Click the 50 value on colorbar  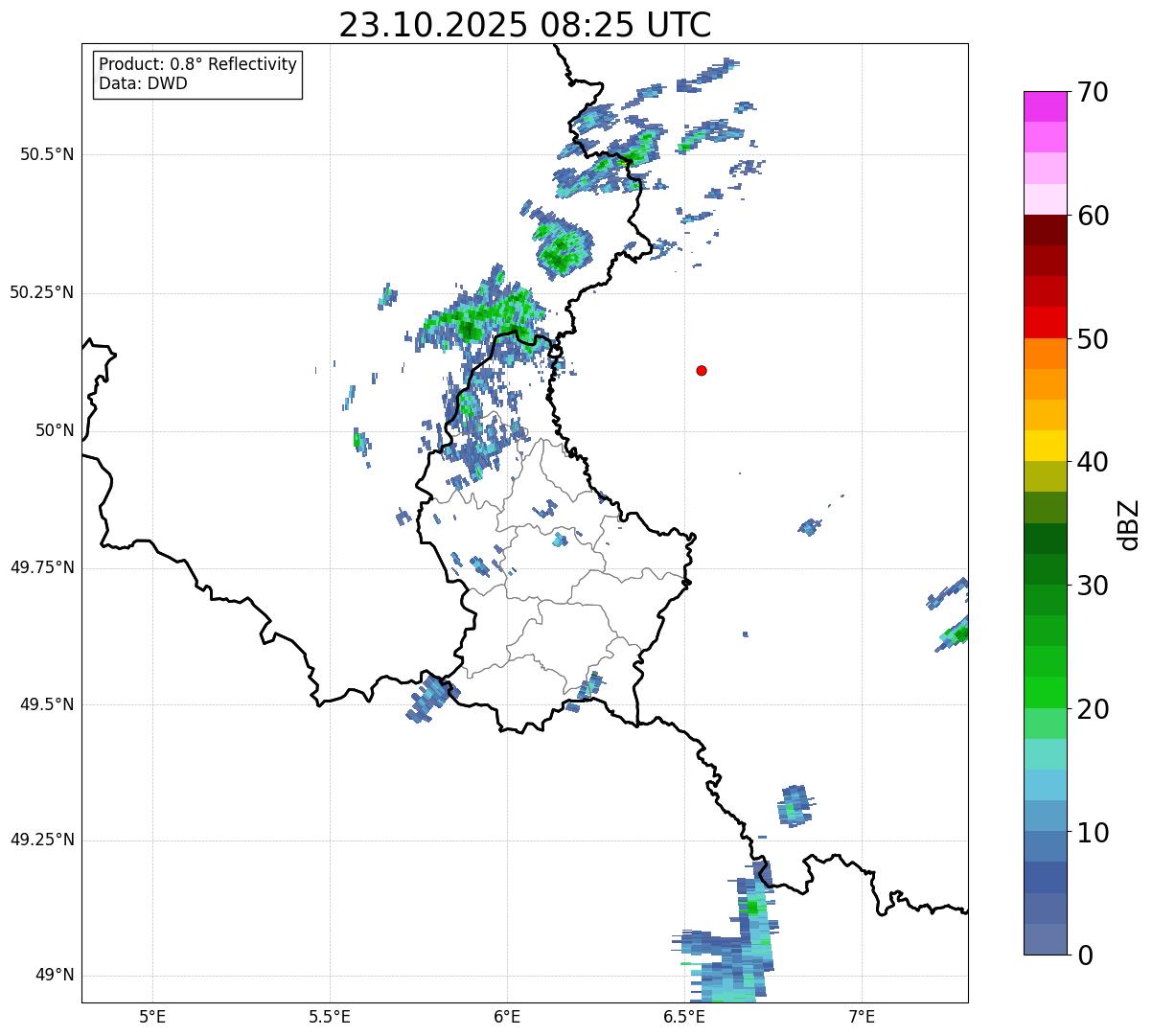1093,339
